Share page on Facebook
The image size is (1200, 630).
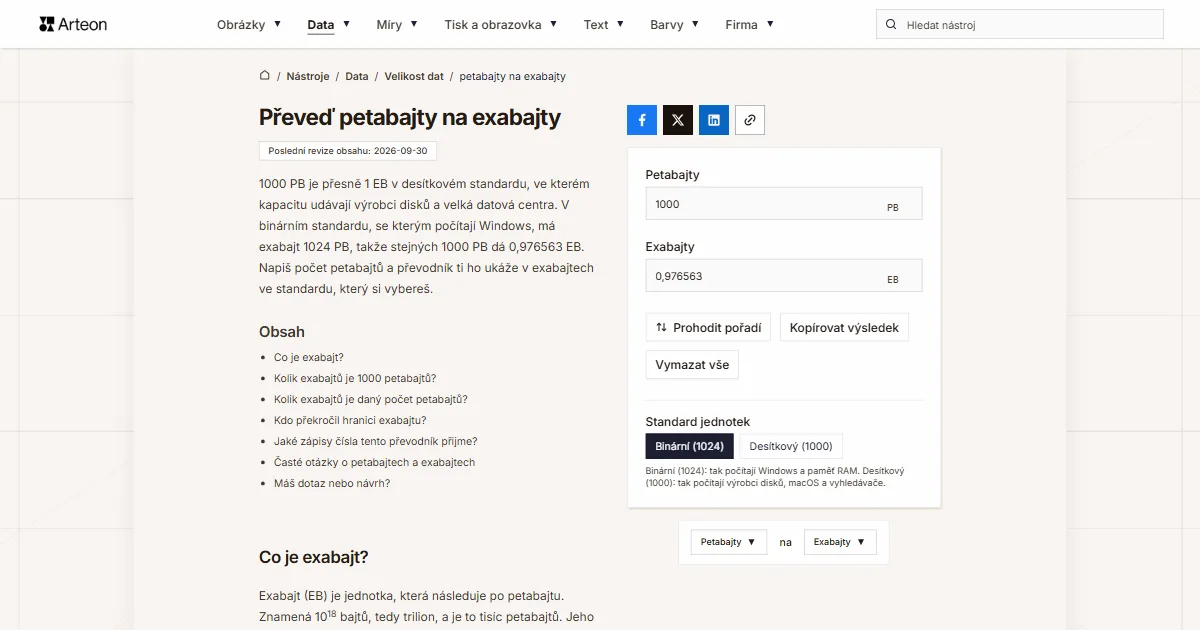[x=642, y=120]
